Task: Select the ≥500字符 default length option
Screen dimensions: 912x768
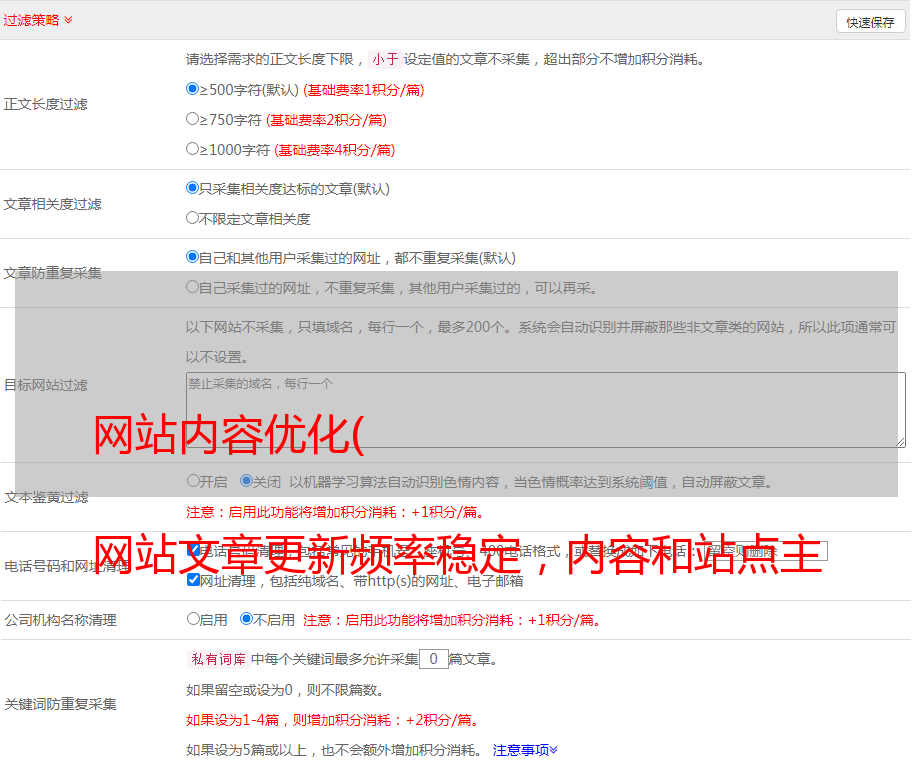Action: pyautogui.click(x=193, y=89)
